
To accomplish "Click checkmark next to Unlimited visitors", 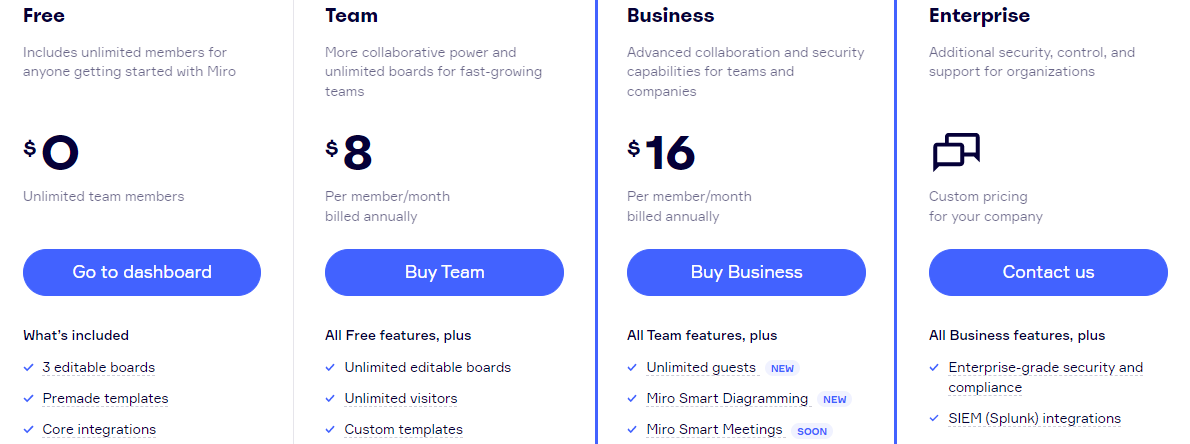I will click(330, 398).
